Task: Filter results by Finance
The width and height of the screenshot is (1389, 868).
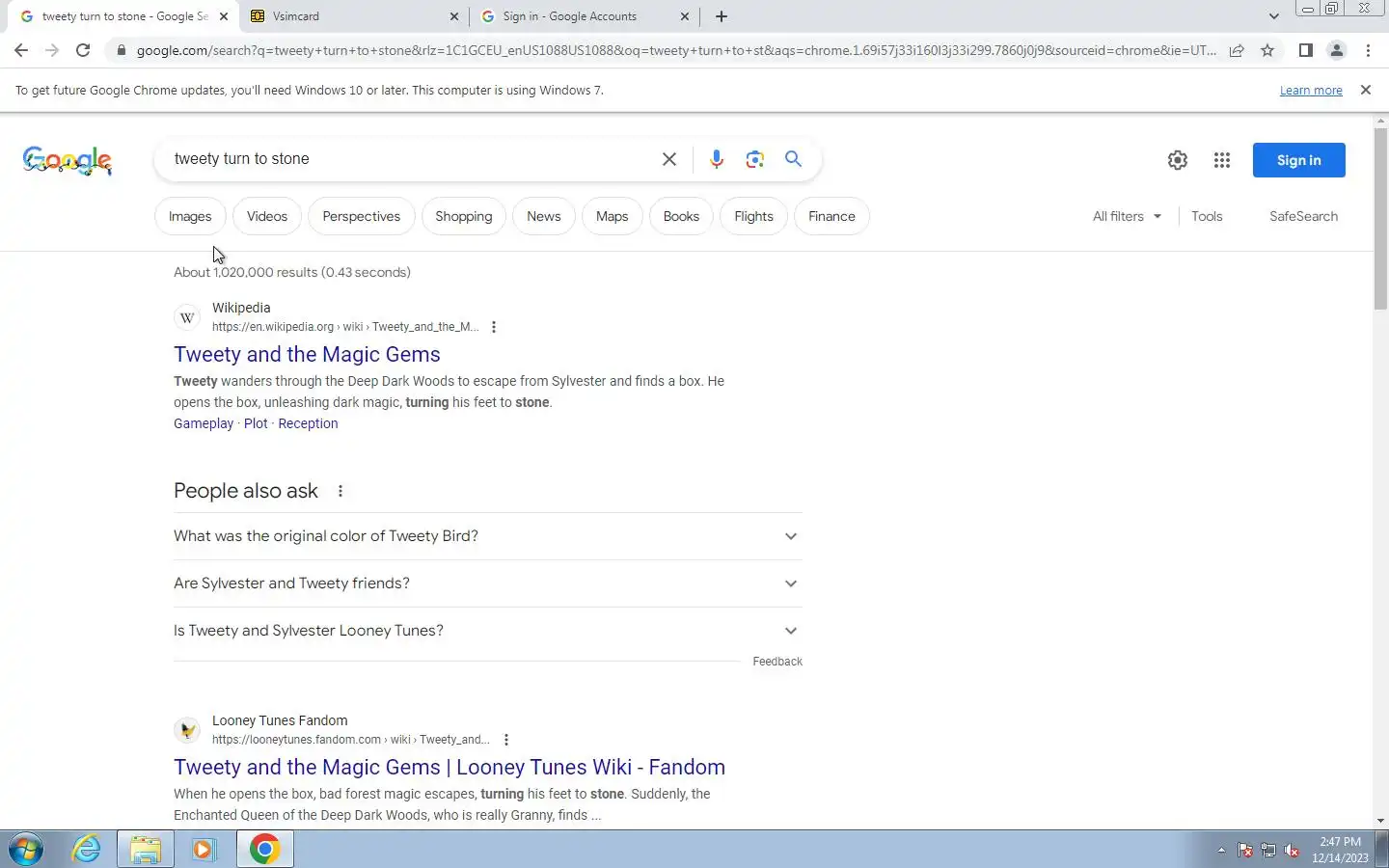Action: 831,216
